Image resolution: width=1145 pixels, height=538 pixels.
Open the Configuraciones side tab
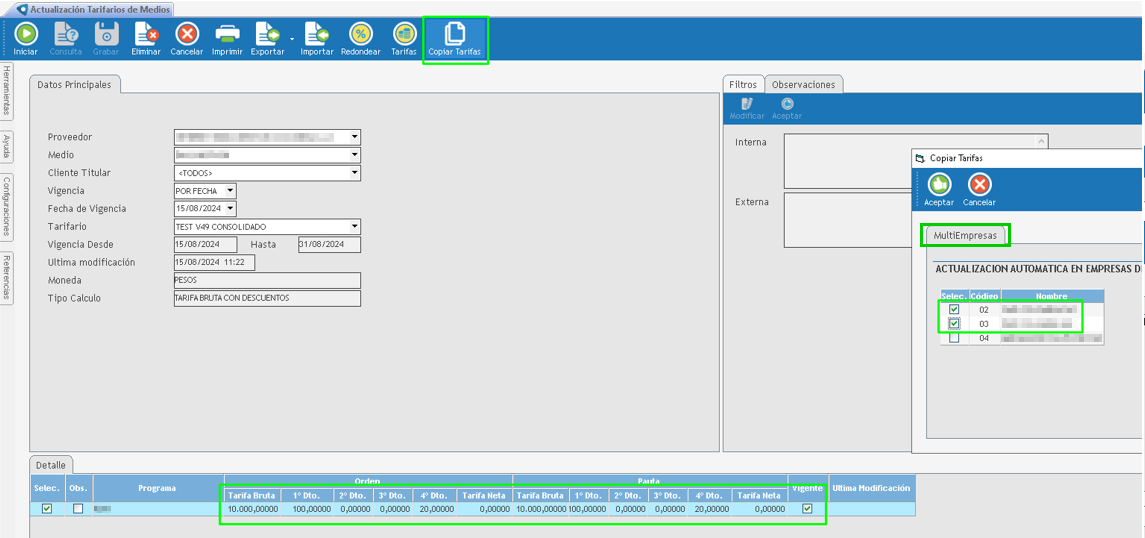point(7,207)
